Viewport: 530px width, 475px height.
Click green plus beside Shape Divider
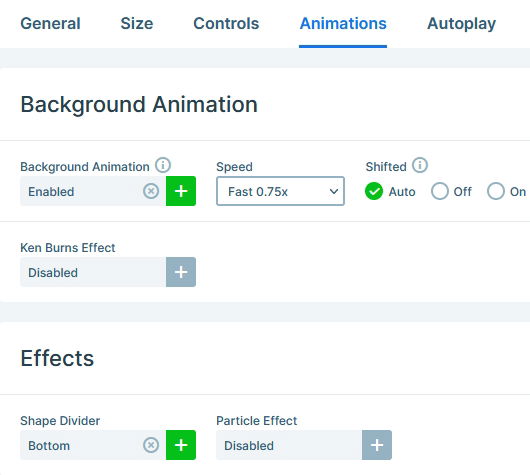point(181,445)
